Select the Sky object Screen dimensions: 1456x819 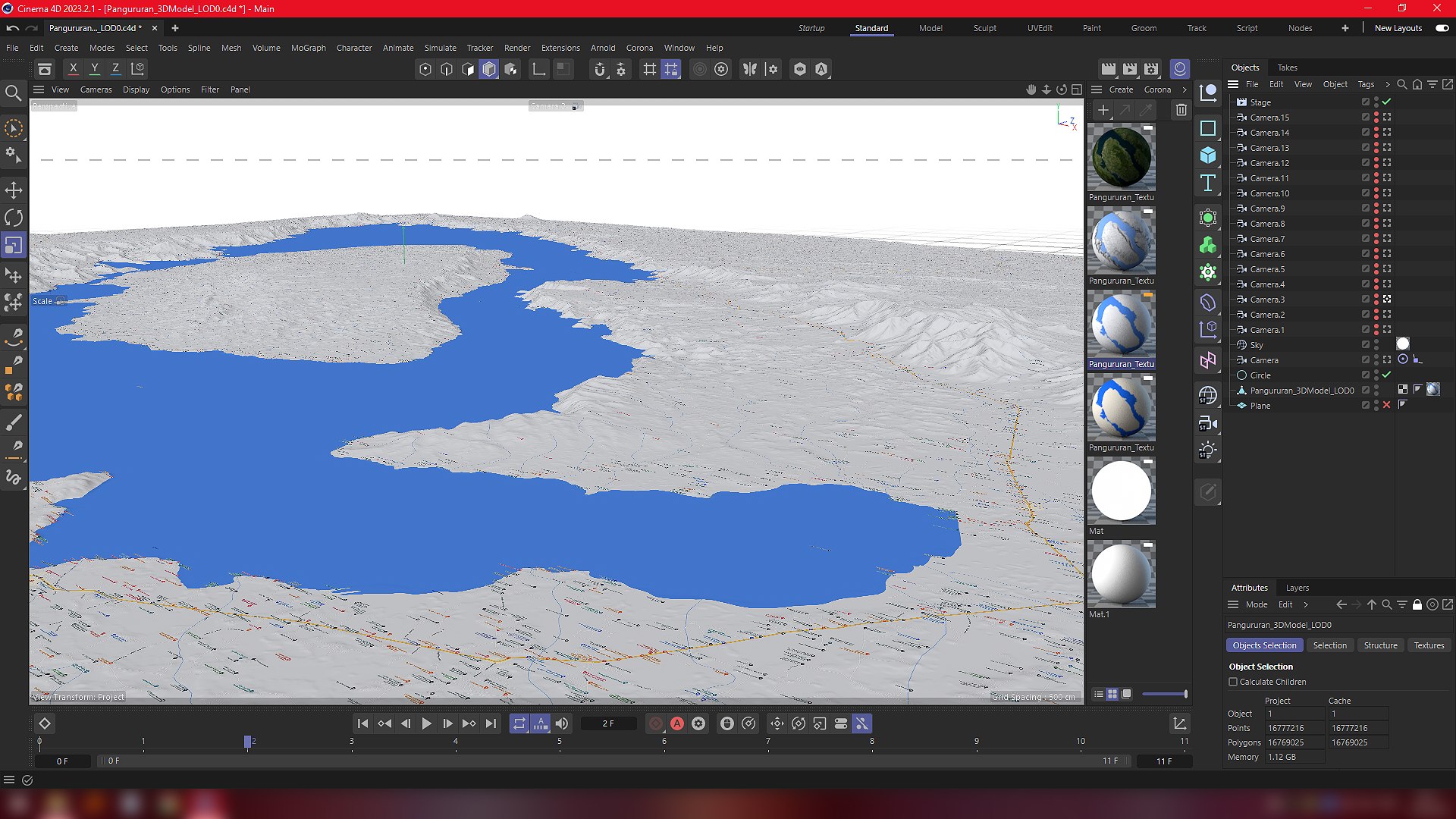point(1256,345)
